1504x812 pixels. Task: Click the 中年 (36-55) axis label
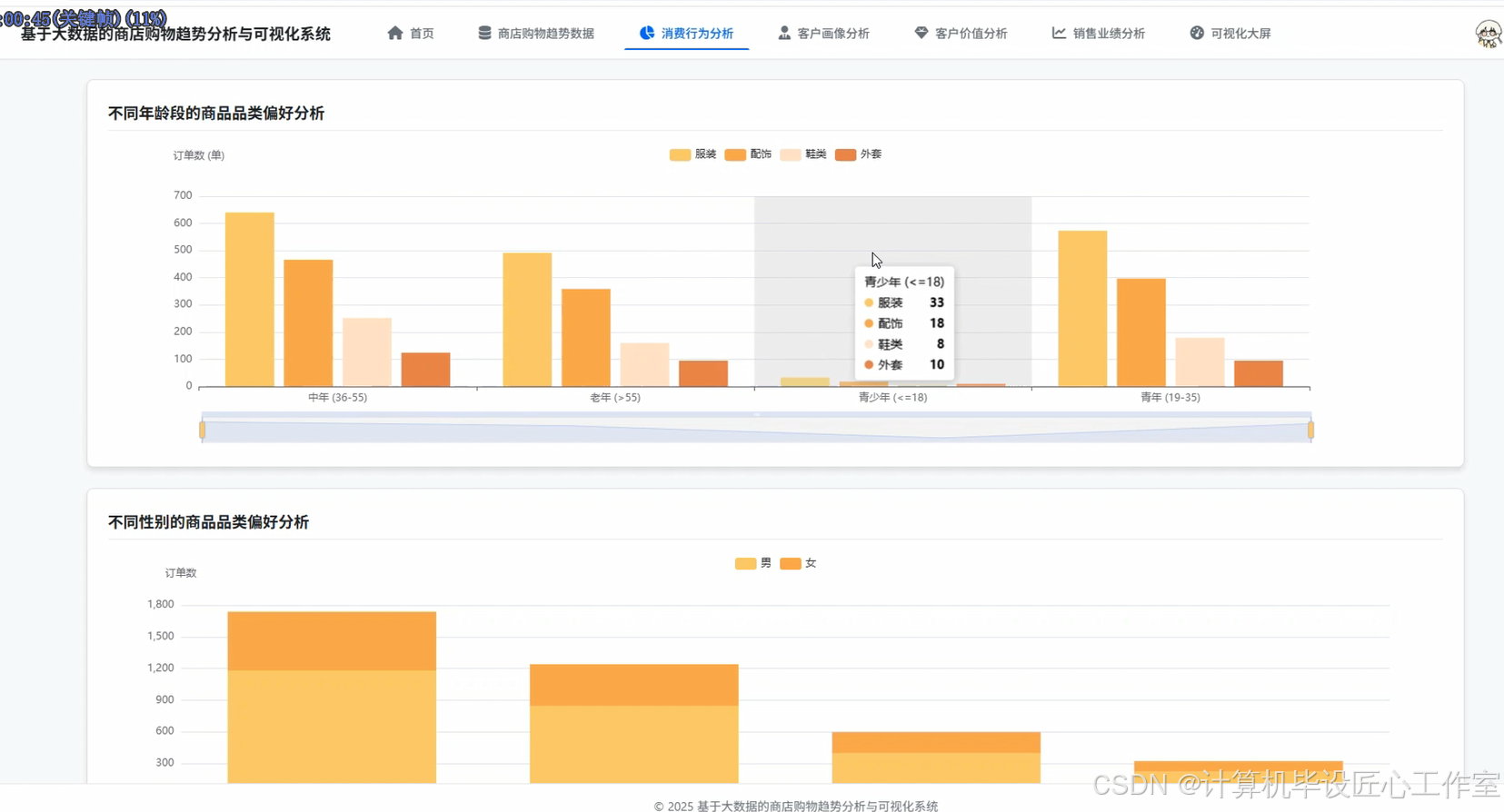point(337,398)
